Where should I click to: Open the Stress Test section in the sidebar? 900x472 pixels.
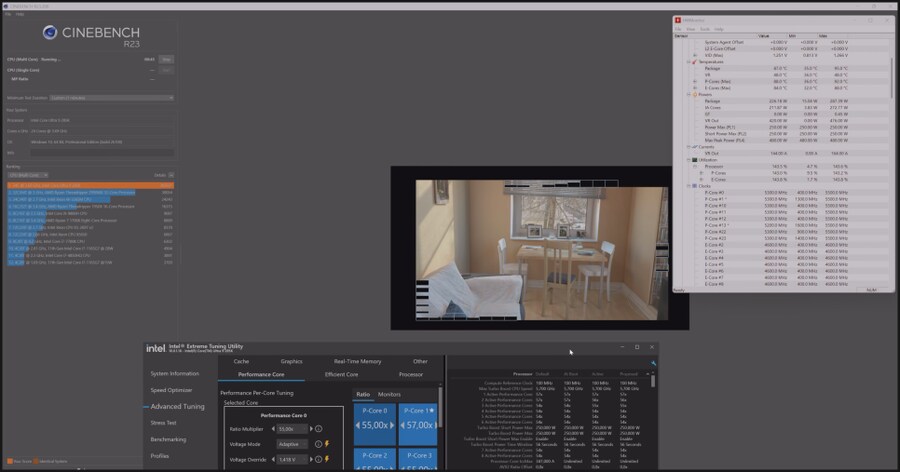[x=163, y=423]
